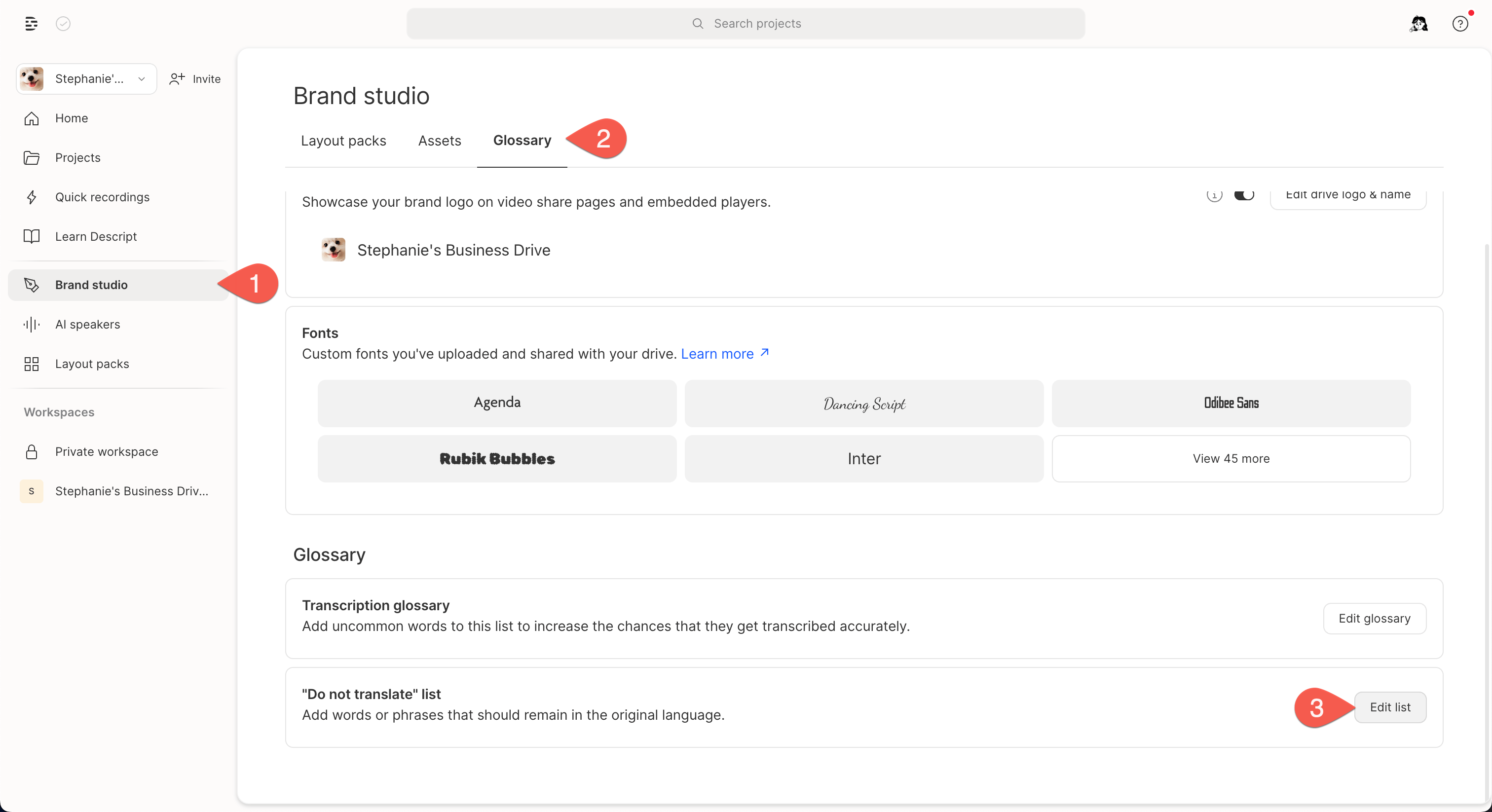Open the user profile avatar
This screenshot has width=1492, height=812.
tap(1418, 24)
